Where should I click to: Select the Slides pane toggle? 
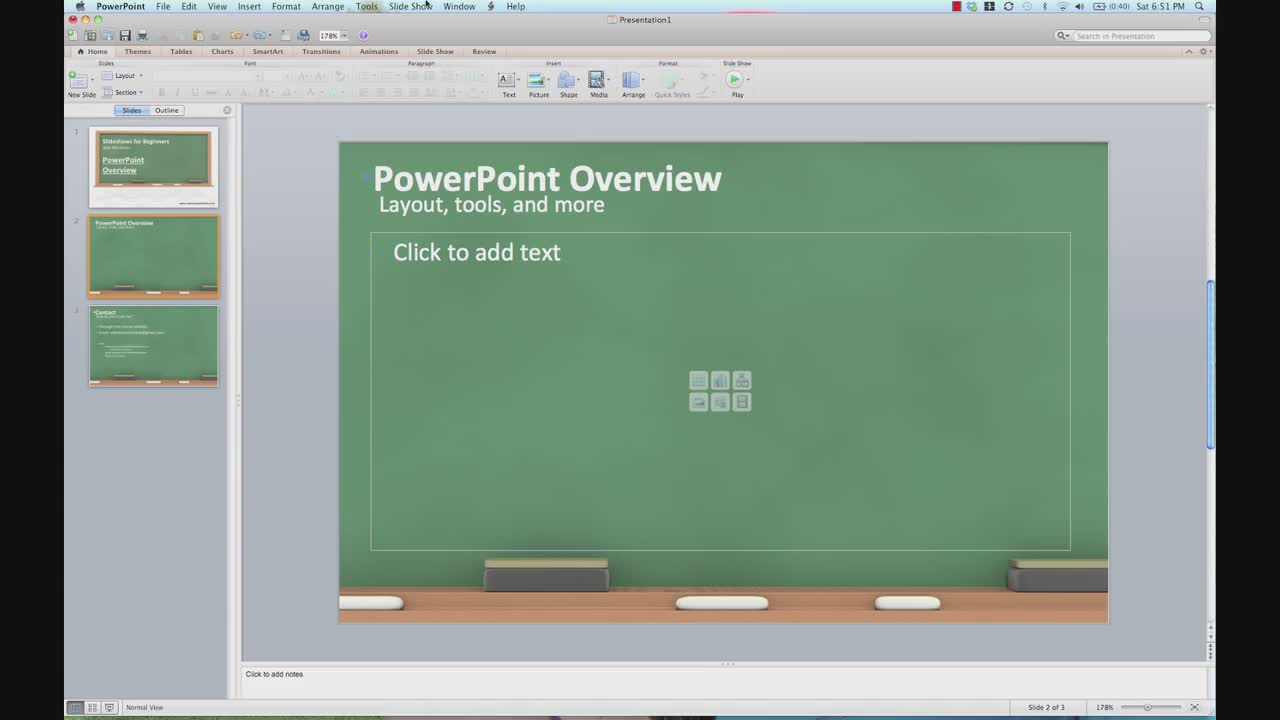click(x=132, y=110)
